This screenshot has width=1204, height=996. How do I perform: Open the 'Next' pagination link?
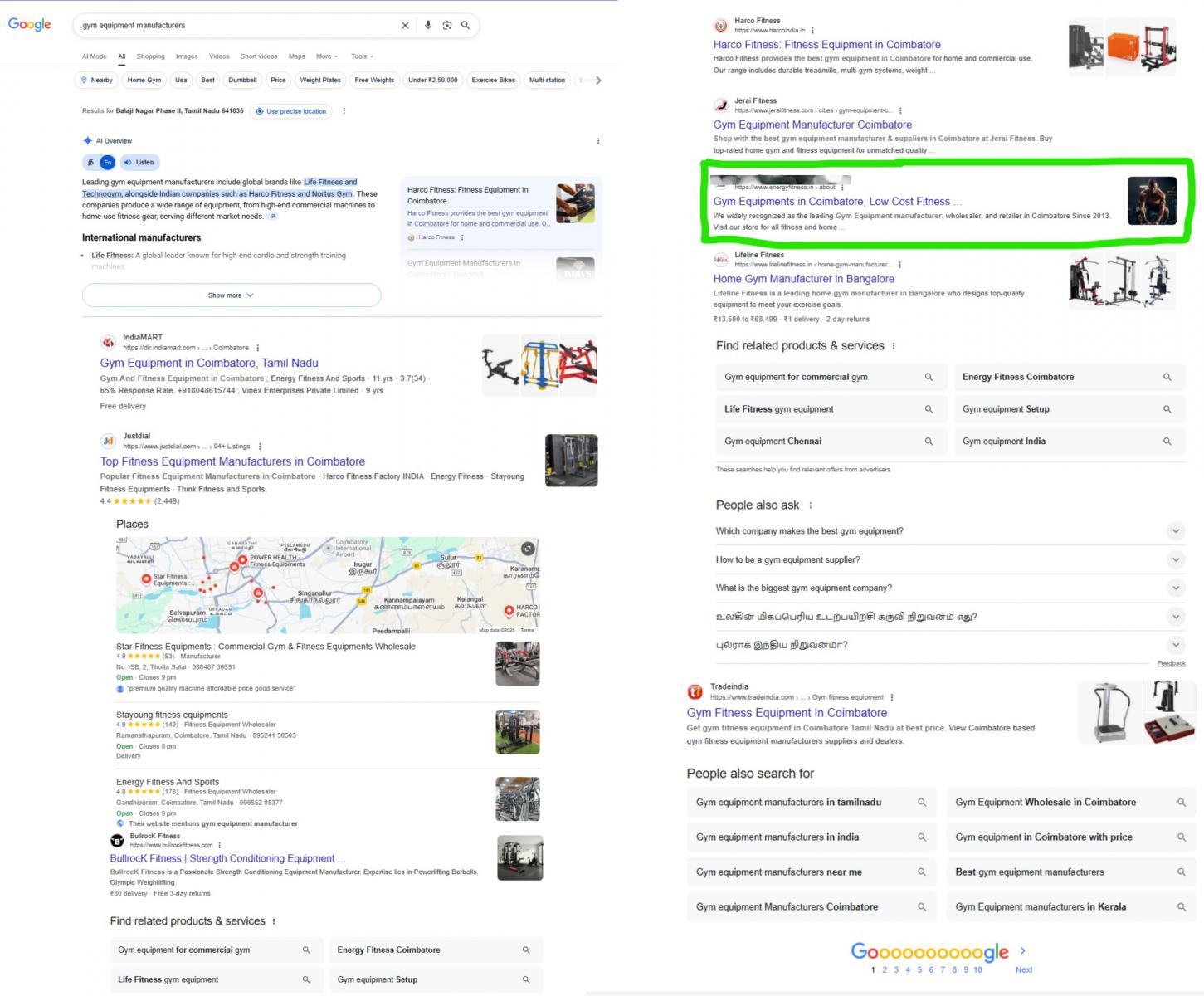pos(1023,969)
